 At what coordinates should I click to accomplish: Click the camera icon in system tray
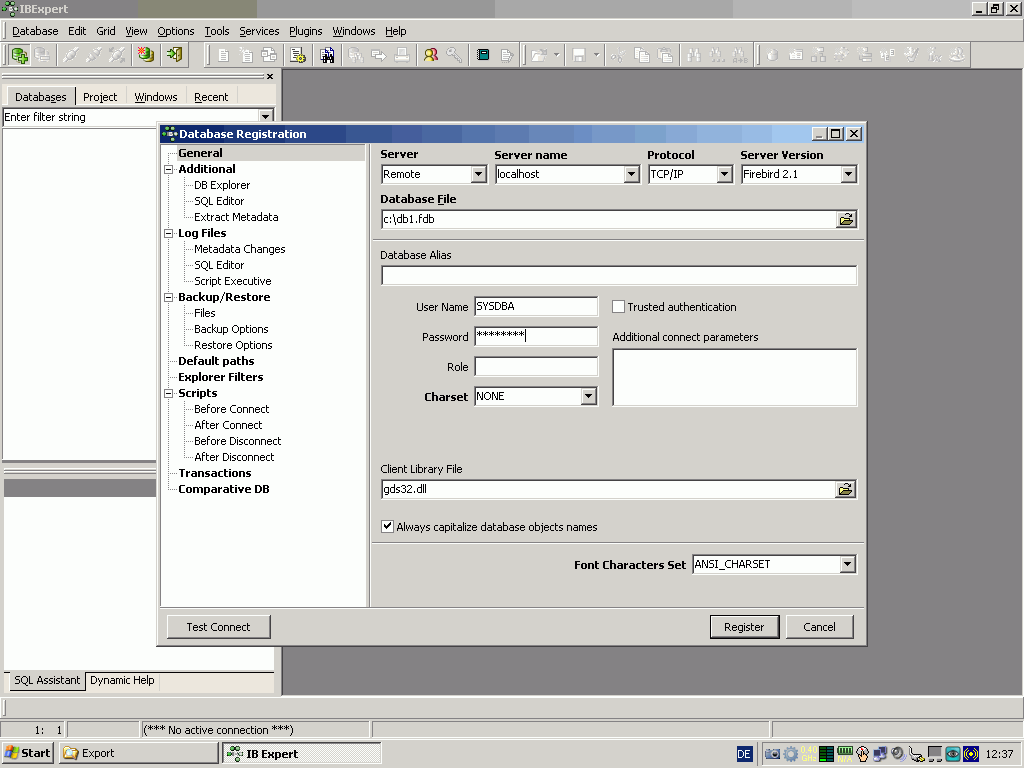pos(772,754)
